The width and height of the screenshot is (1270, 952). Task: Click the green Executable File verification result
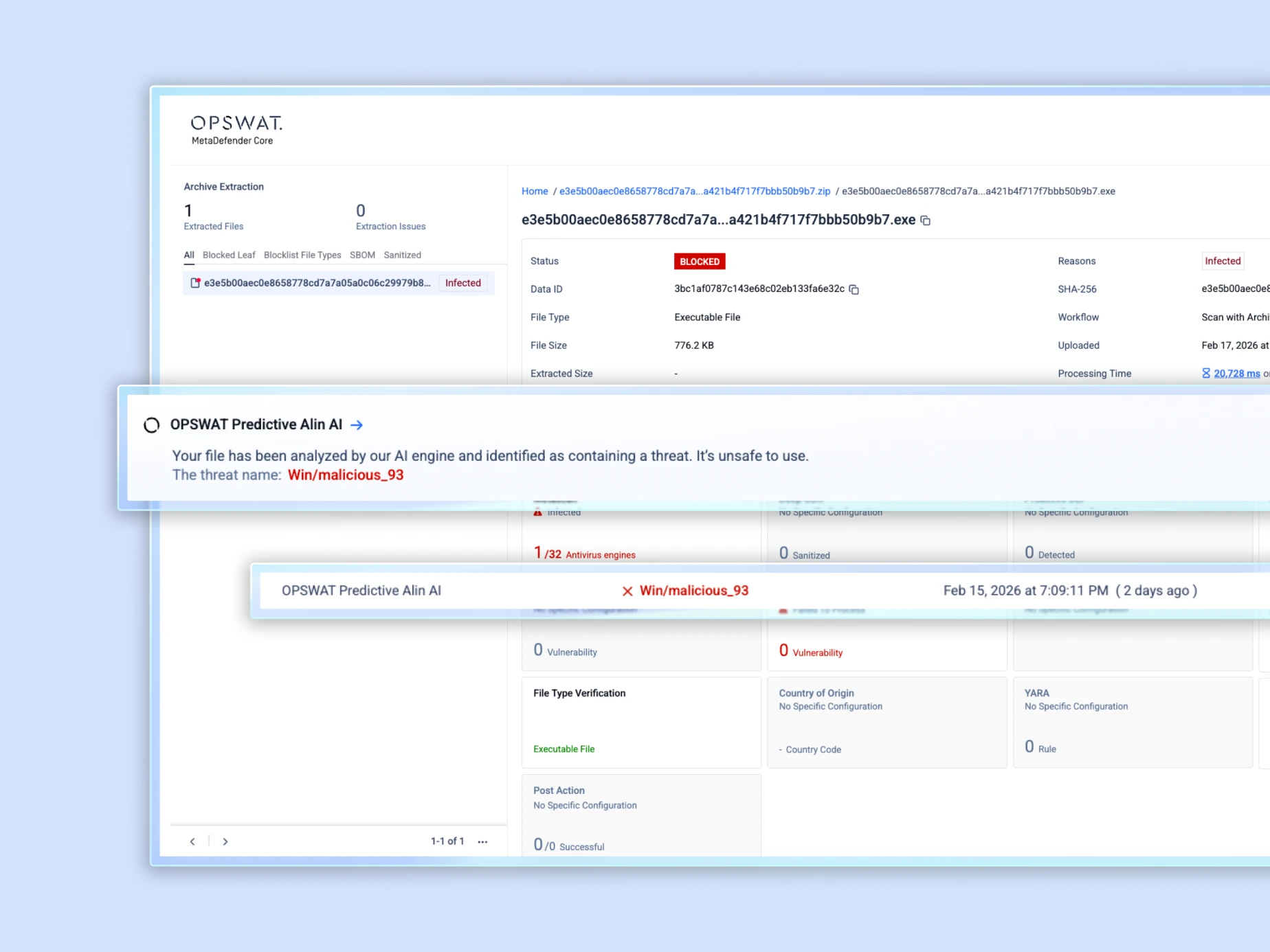[x=564, y=749]
